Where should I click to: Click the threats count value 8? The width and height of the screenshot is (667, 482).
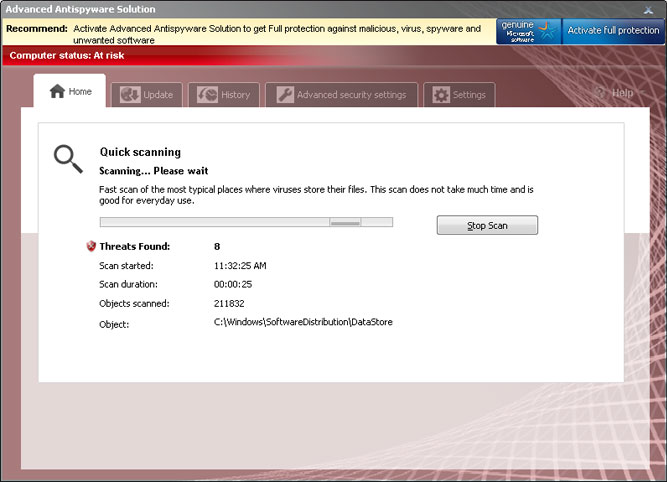(217, 246)
